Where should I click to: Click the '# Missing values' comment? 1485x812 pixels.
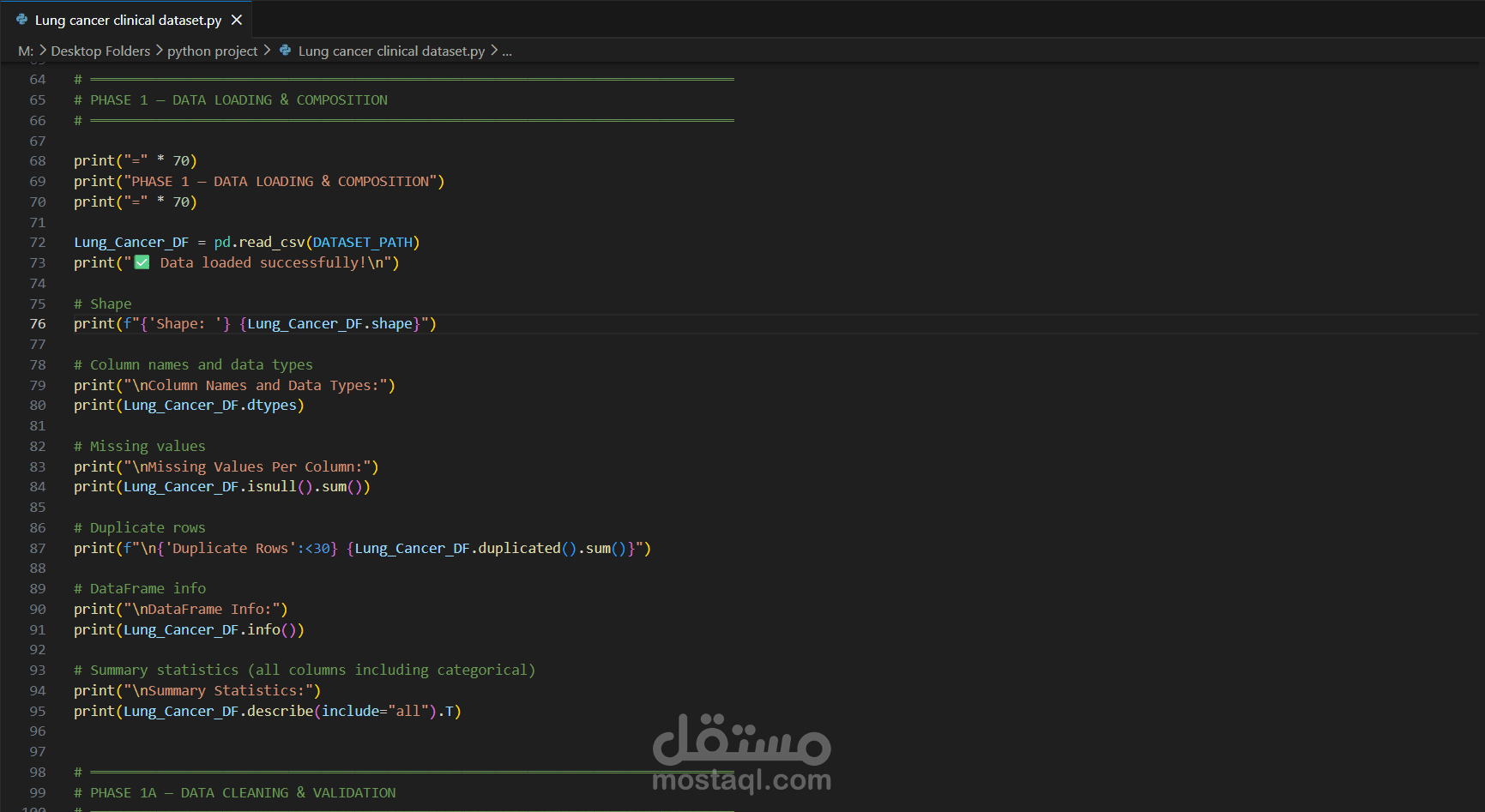pos(140,447)
